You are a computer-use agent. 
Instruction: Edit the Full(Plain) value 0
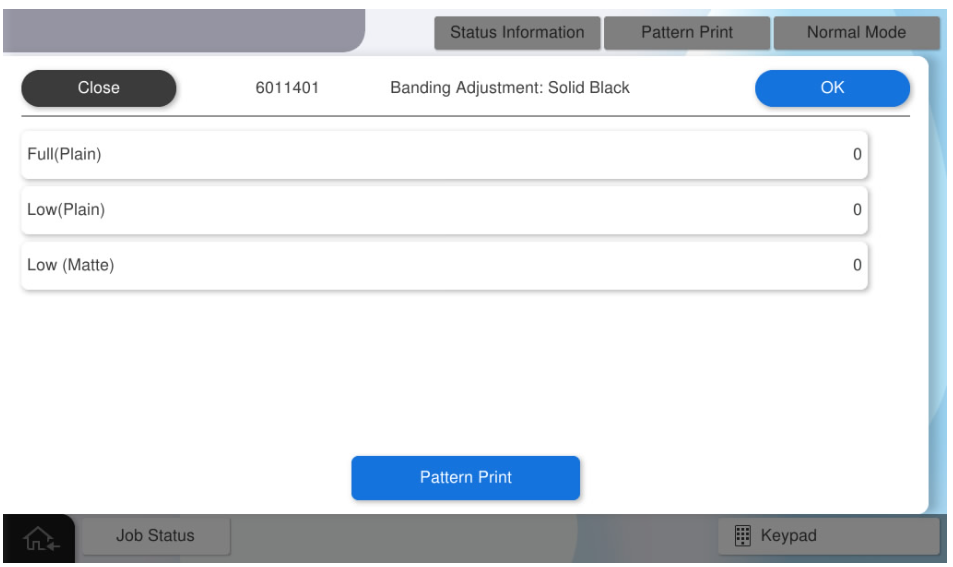(x=856, y=155)
